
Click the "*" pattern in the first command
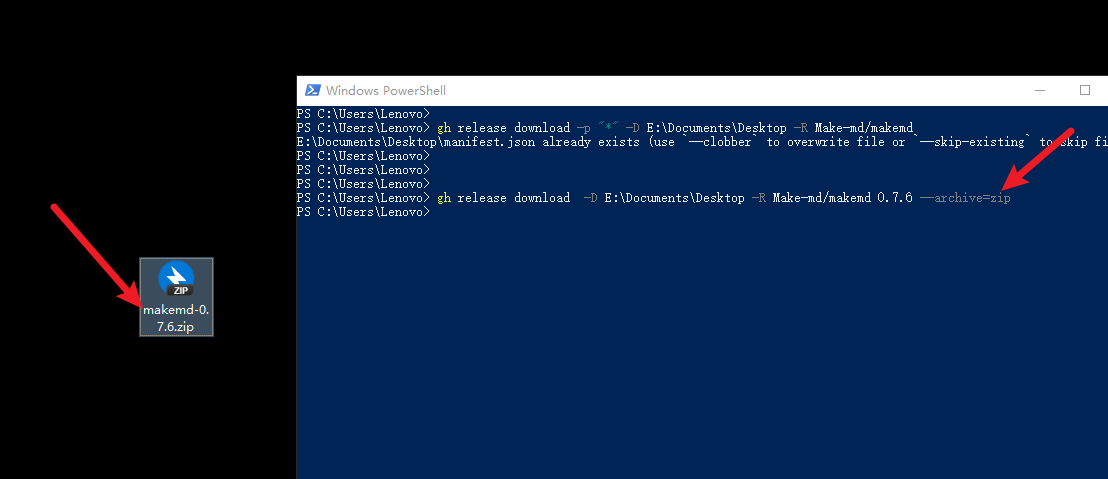(606, 128)
